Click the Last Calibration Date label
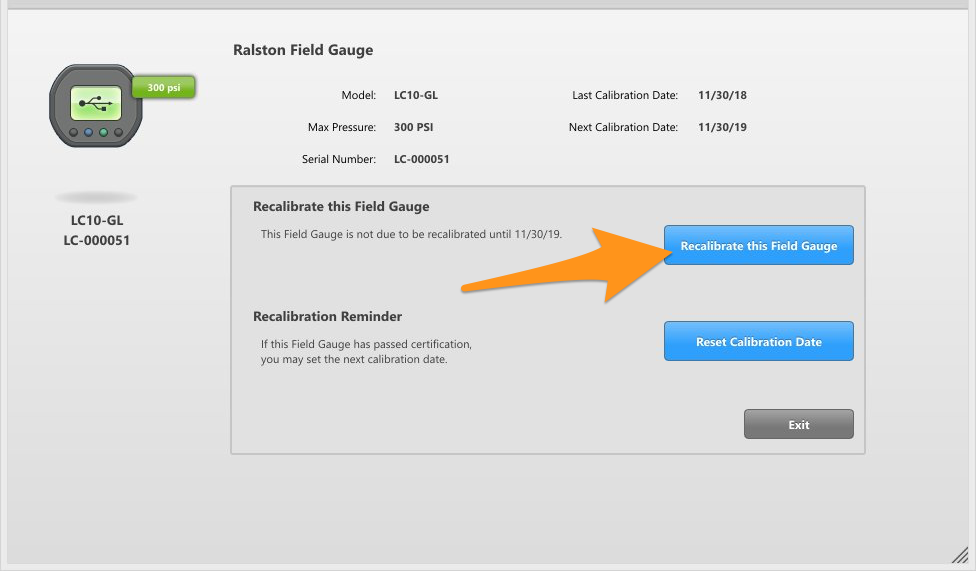Viewport: 976px width, 571px height. coord(625,95)
